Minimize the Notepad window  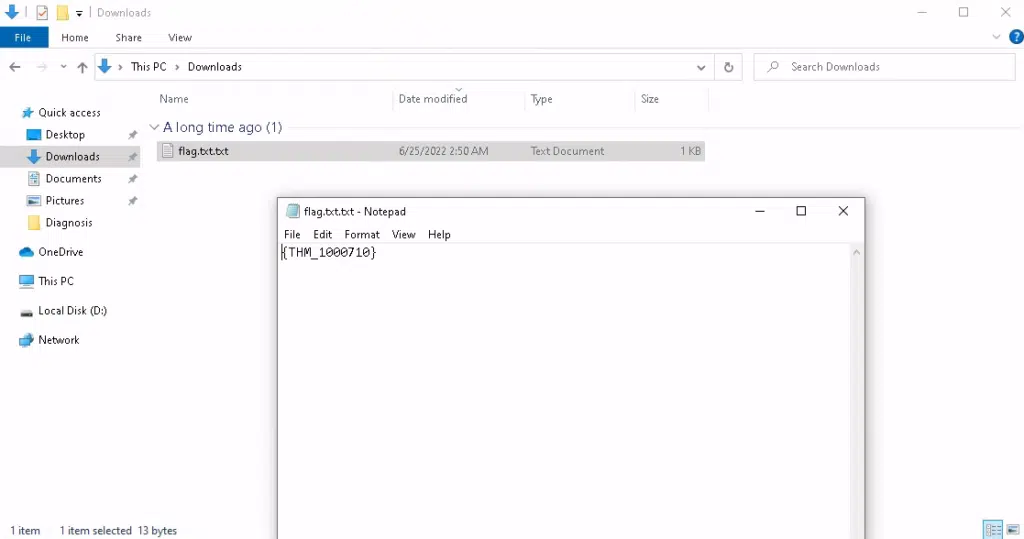coord(760,211)
